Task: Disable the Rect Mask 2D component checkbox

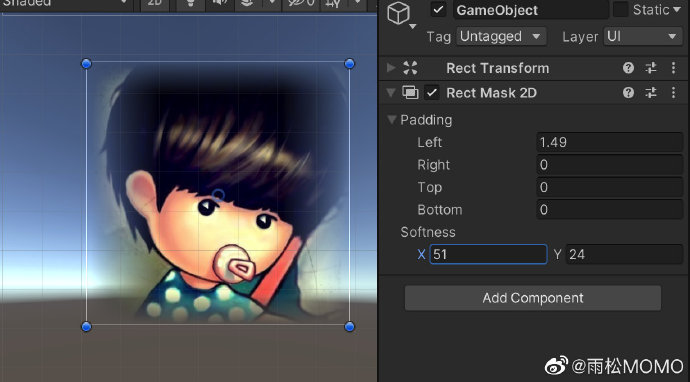Action: (432, 93)
